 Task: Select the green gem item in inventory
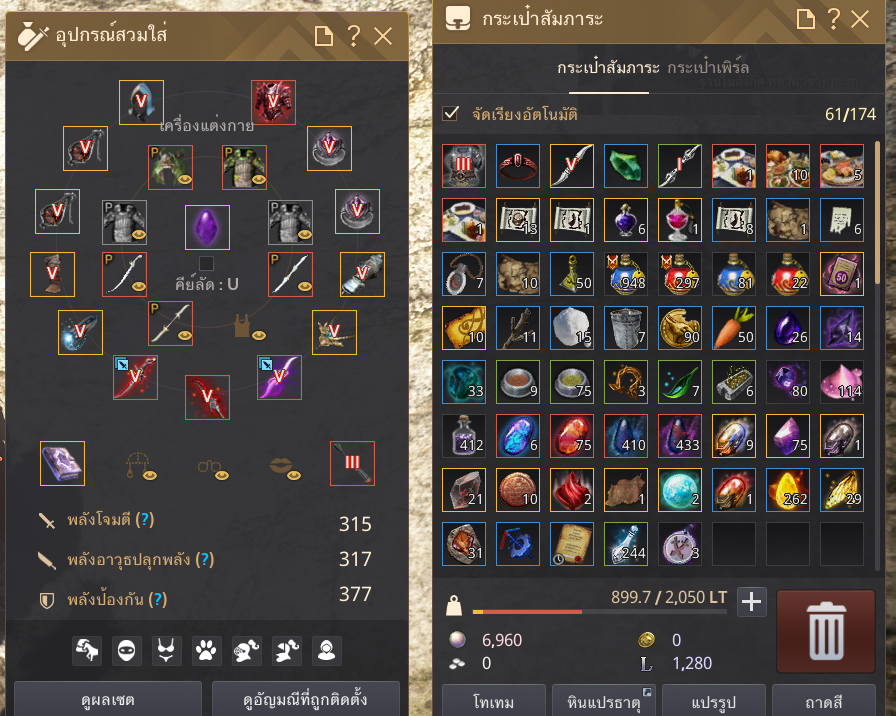[x=626, y=166]
